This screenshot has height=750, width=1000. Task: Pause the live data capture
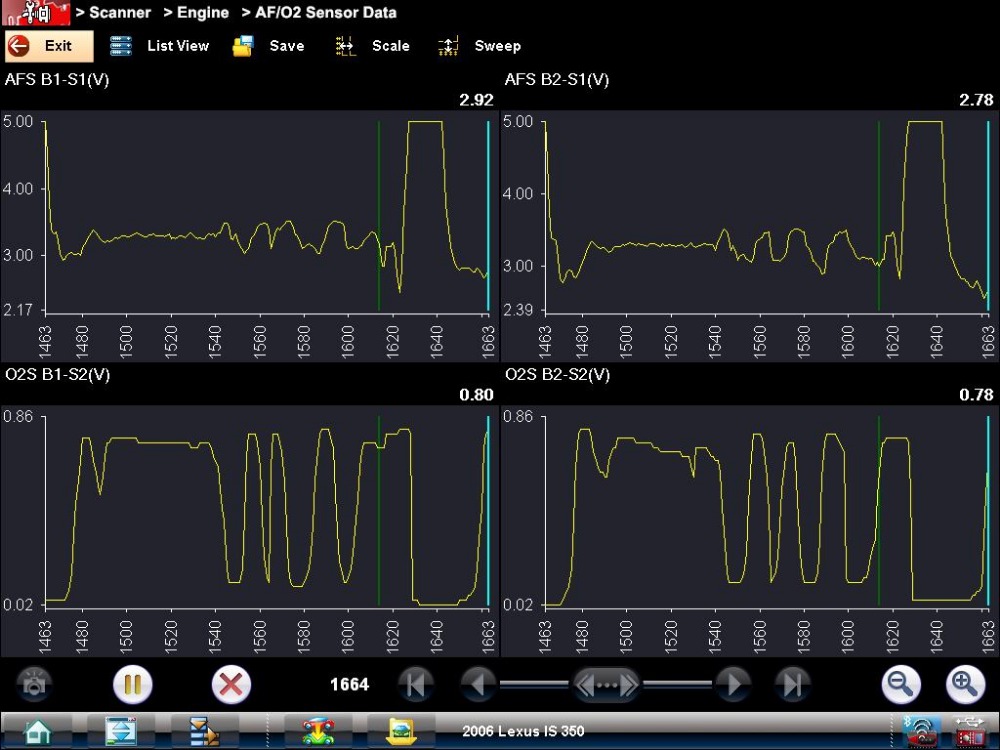133,684
